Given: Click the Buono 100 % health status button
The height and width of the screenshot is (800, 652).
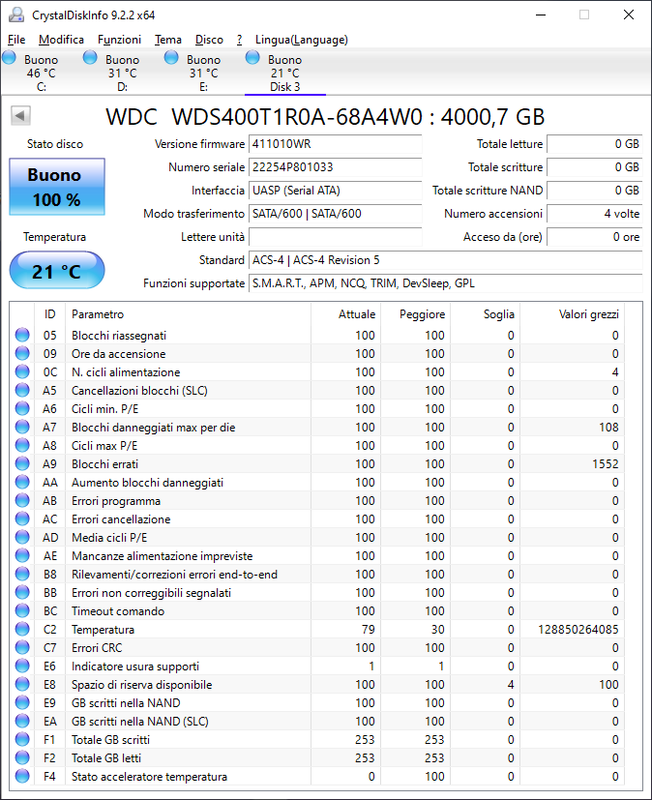Looking at the screenshot, I should coord(57,187).
